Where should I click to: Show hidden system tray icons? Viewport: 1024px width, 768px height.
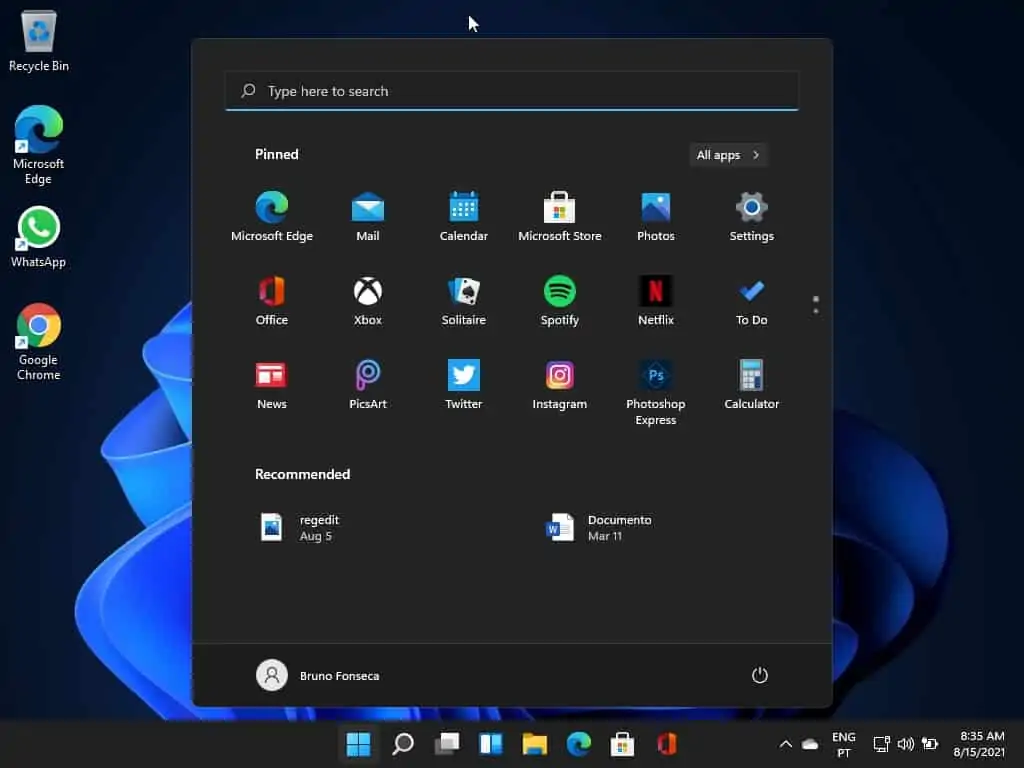[785, 744]
